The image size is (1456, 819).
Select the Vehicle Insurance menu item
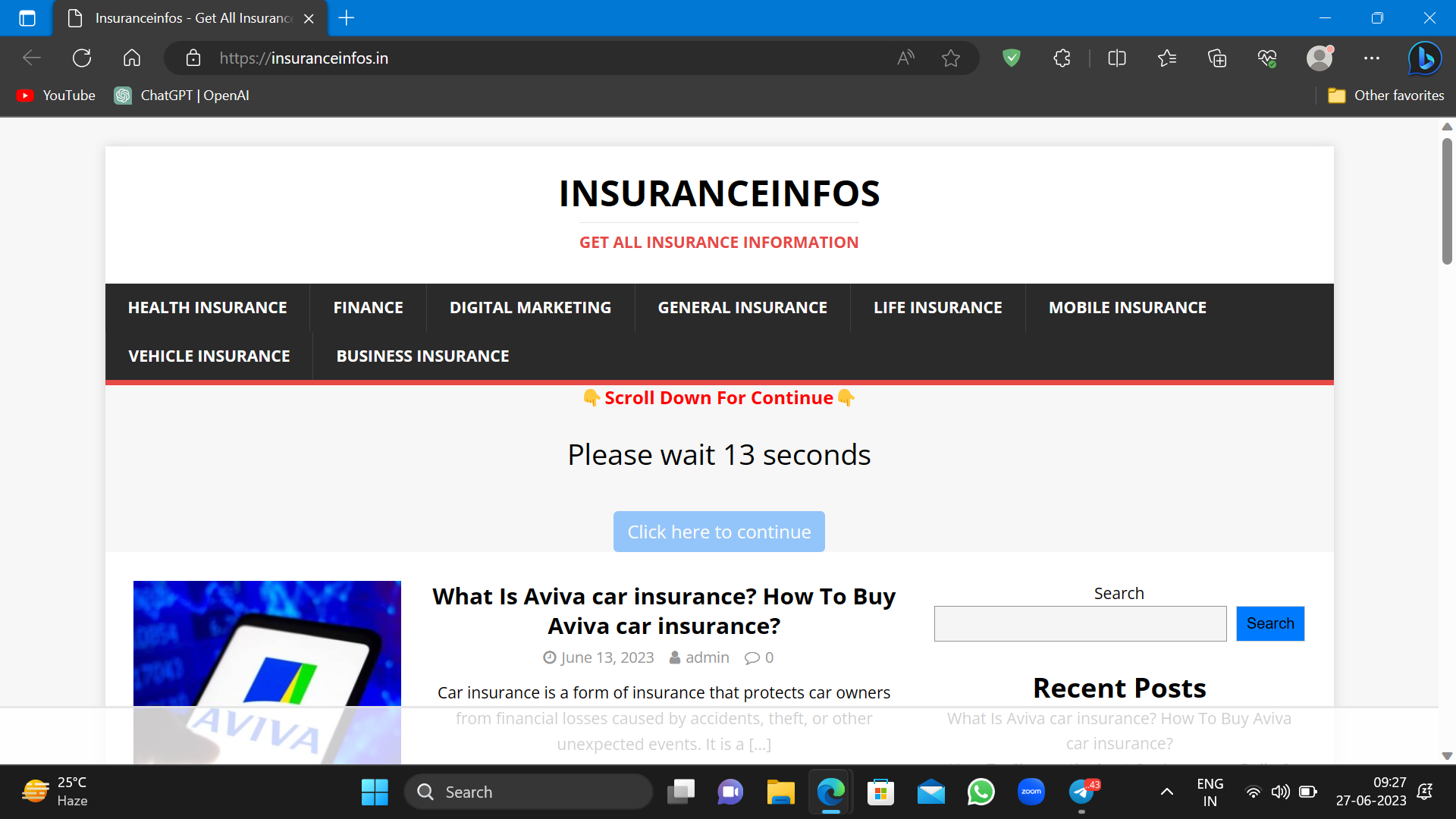pos(209,356)
